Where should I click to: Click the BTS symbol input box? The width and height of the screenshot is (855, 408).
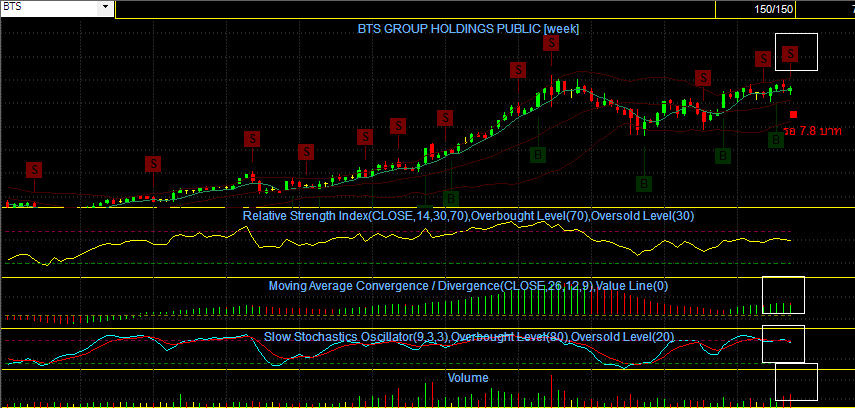(50, 8)
